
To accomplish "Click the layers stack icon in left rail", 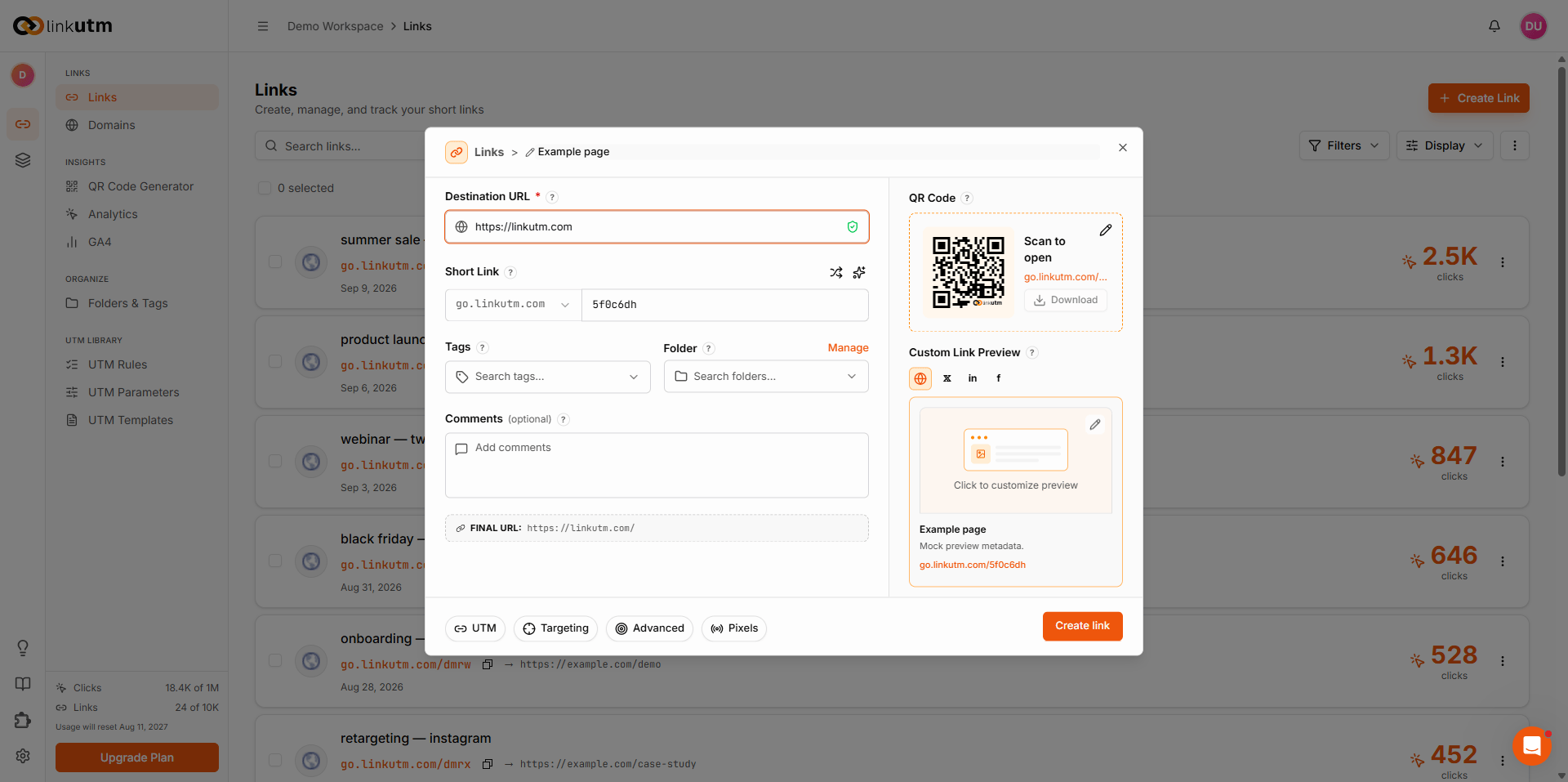I will click(x=23, y=160).
